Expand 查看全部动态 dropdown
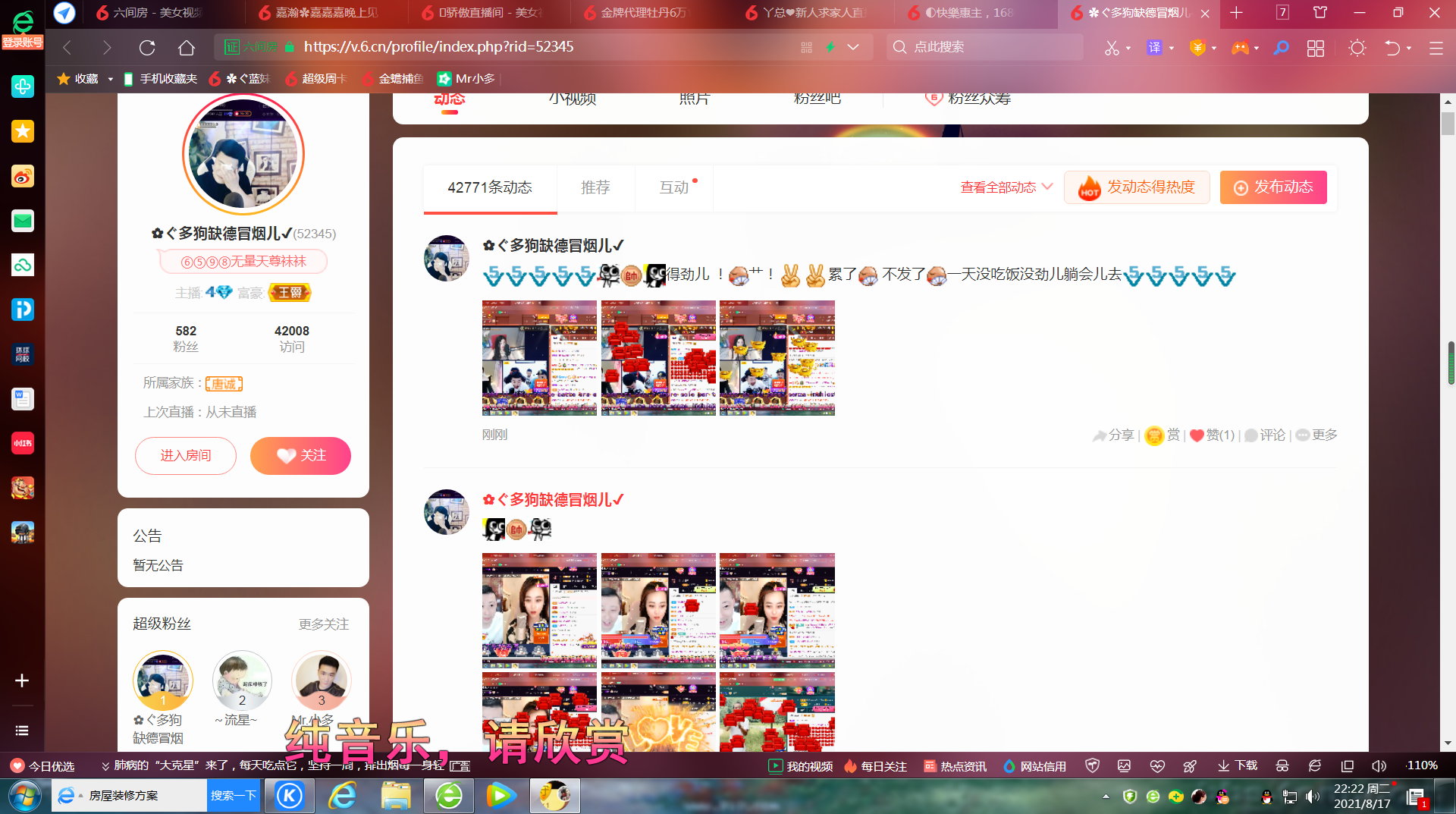Screen dimensions: 1456x814 (1006, 187)
